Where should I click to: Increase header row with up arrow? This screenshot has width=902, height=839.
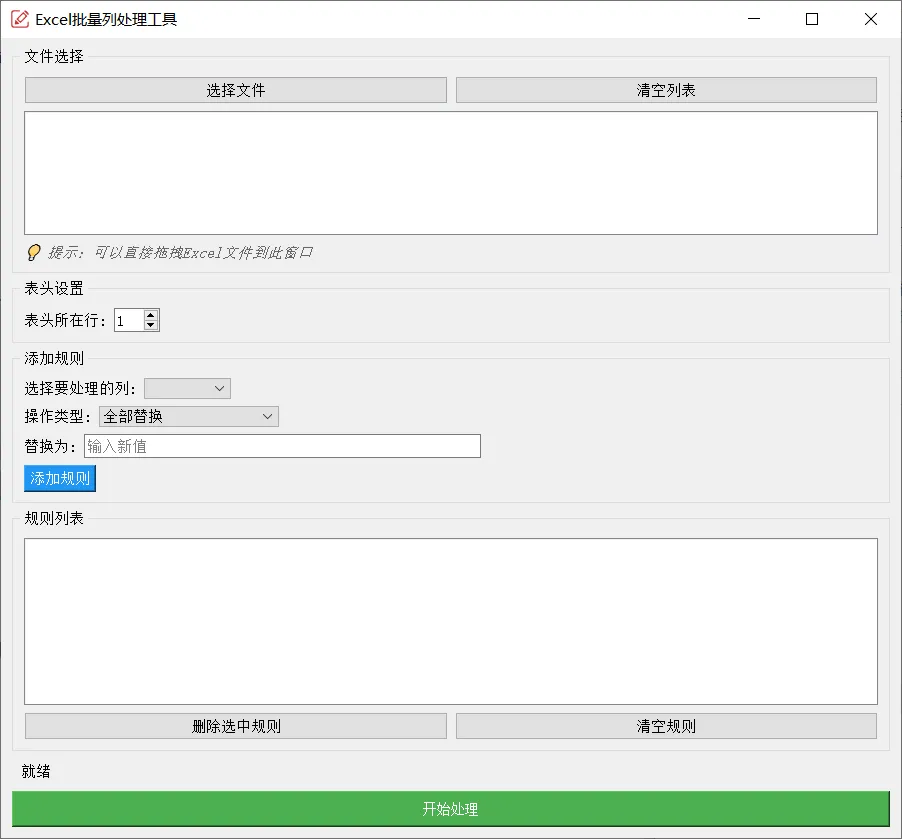pyautogui.click(x=151, y=315)
